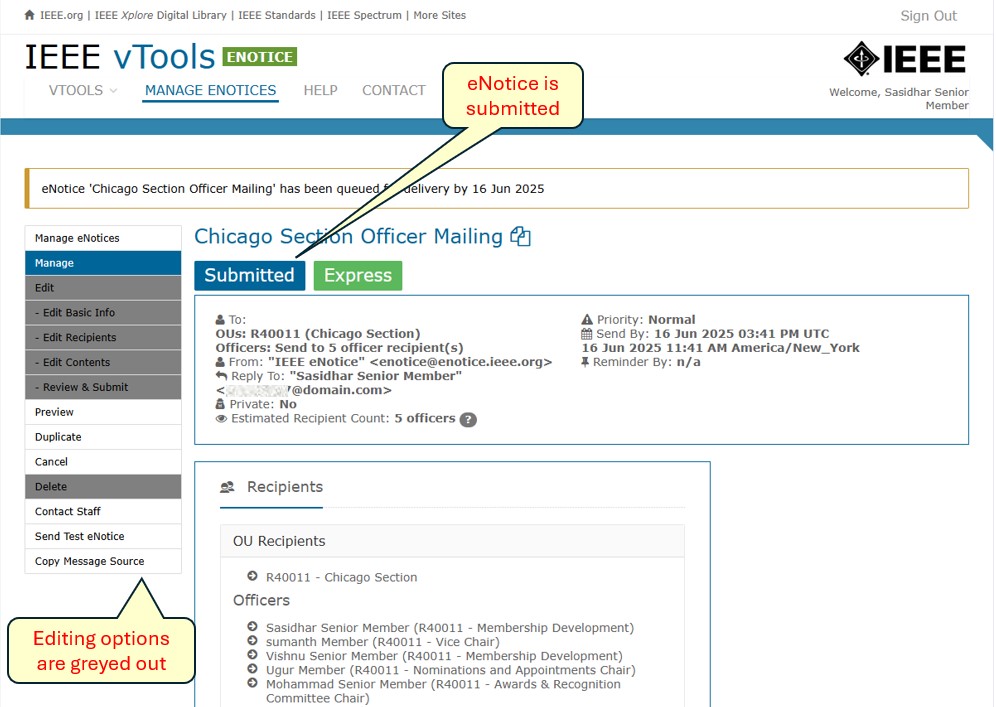
Task: Click the Welcome, Sasidhar Senior Member text
Action: pyautogui.click(x=899, y=98)
